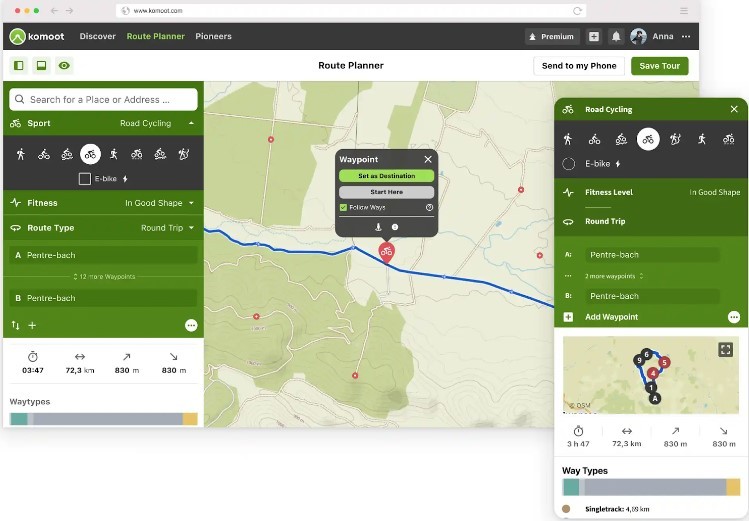
Task: Close the Road Cycling mobile panel
Action: tap(734, 109)
